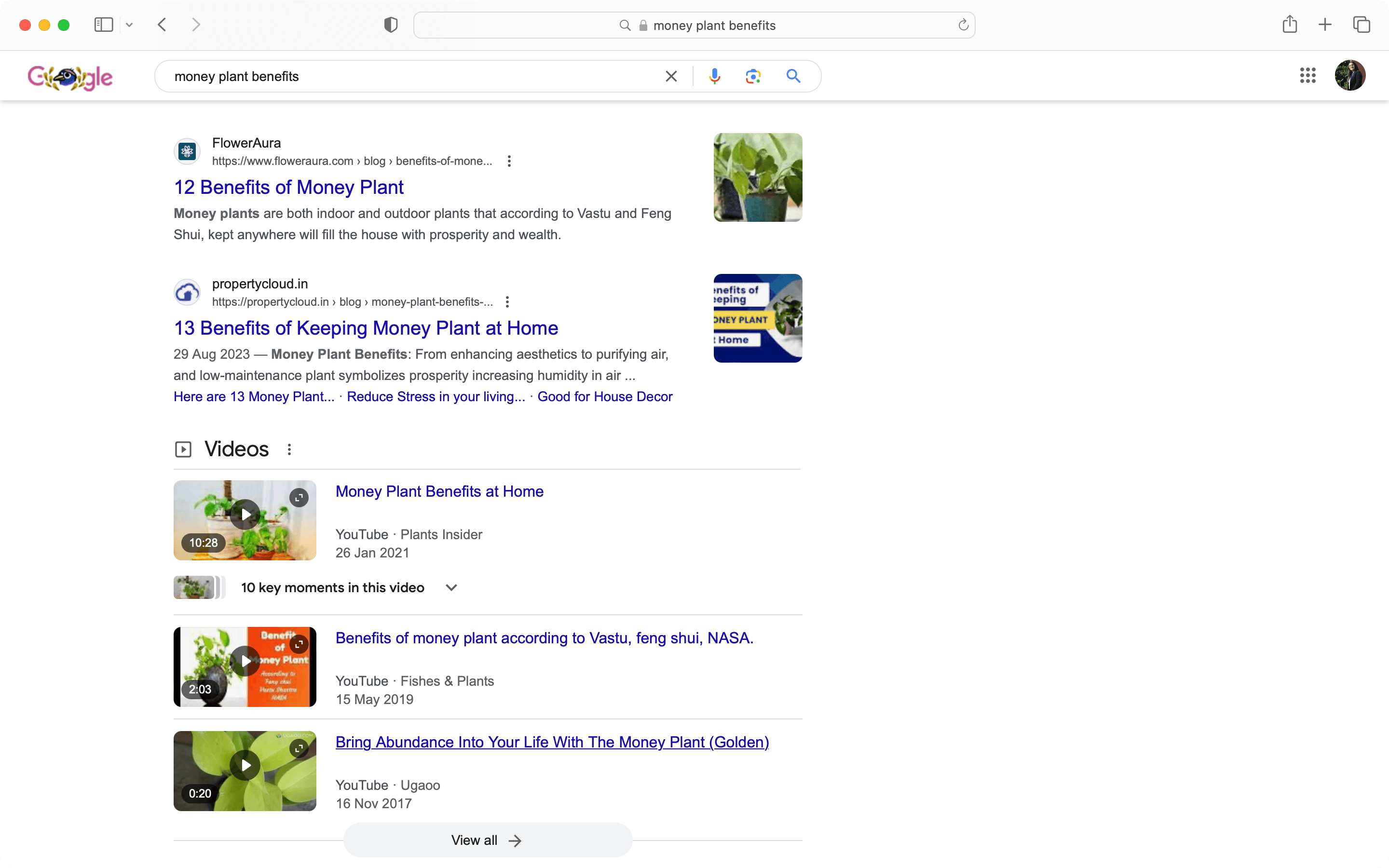The image size is (1389, 868).
Task: Open the '12 Benefits of Money Plant' link
Action: (289, 187)
